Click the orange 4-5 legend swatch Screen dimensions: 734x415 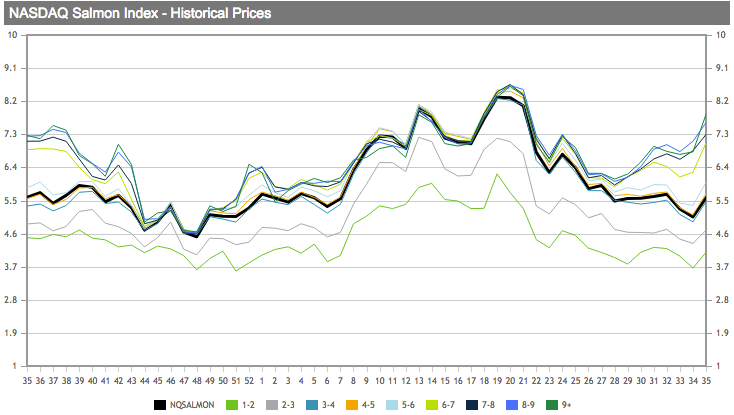352,405
